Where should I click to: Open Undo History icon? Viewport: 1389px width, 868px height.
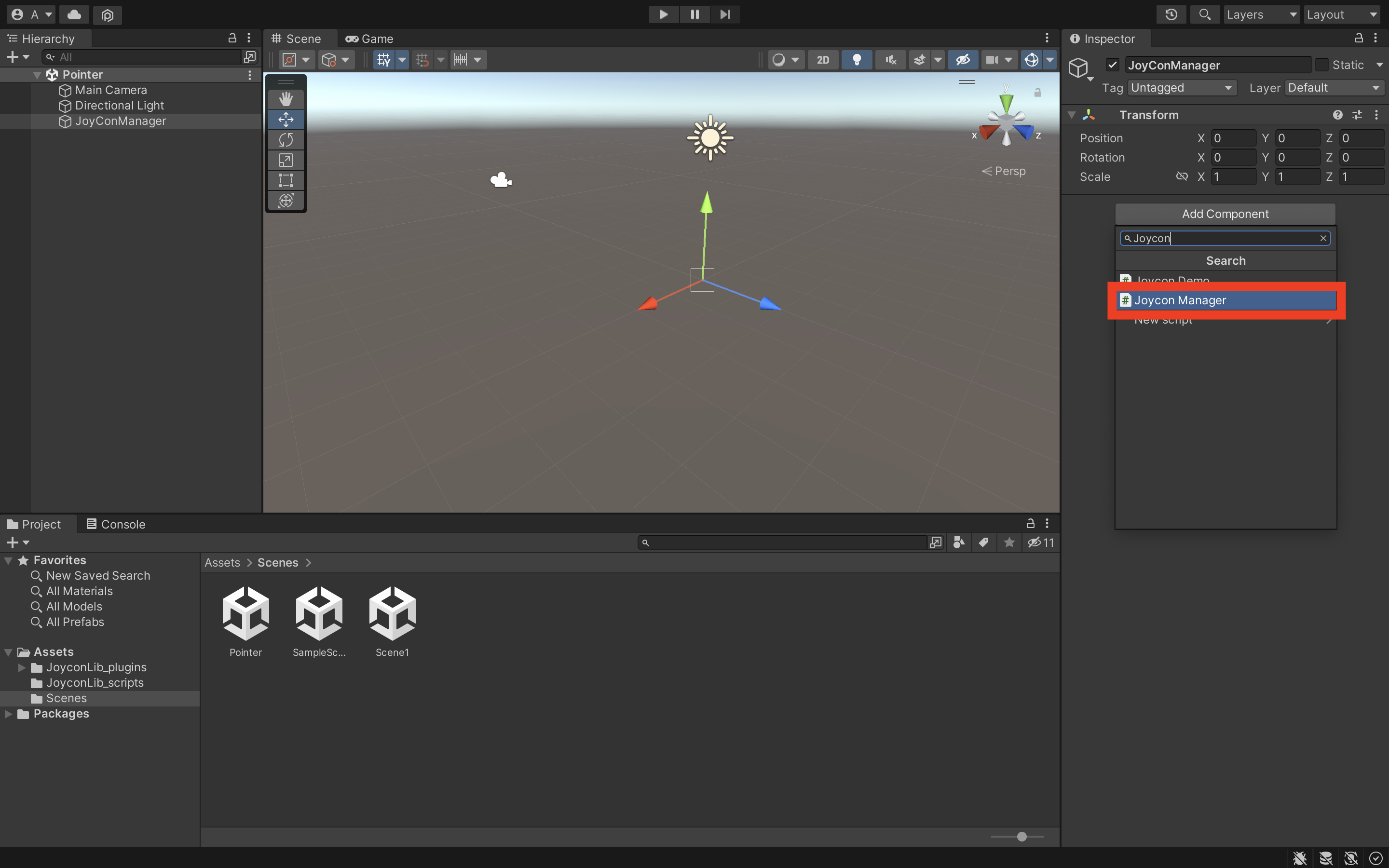1171,14
